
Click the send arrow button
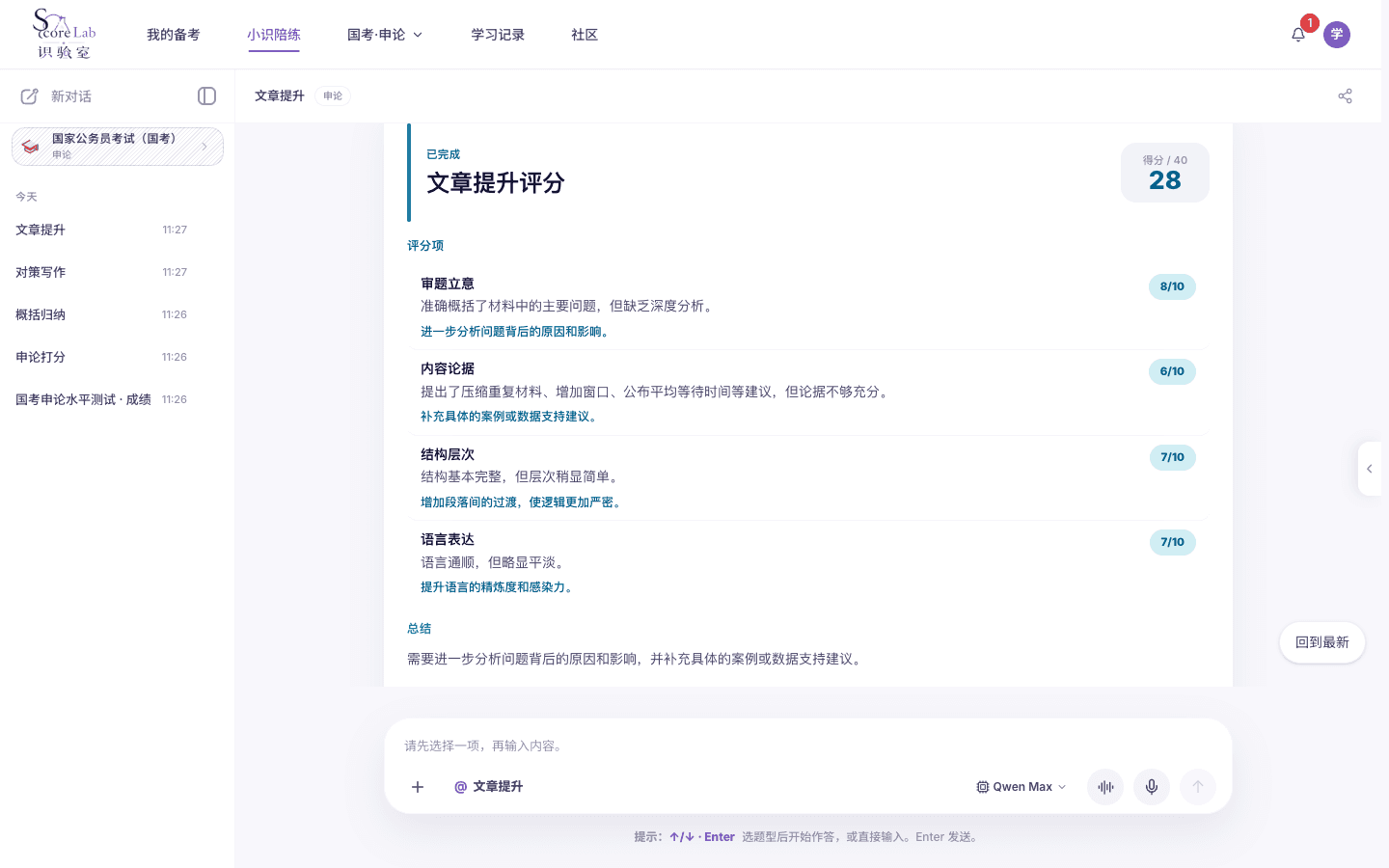click(x=1198, y=787)
